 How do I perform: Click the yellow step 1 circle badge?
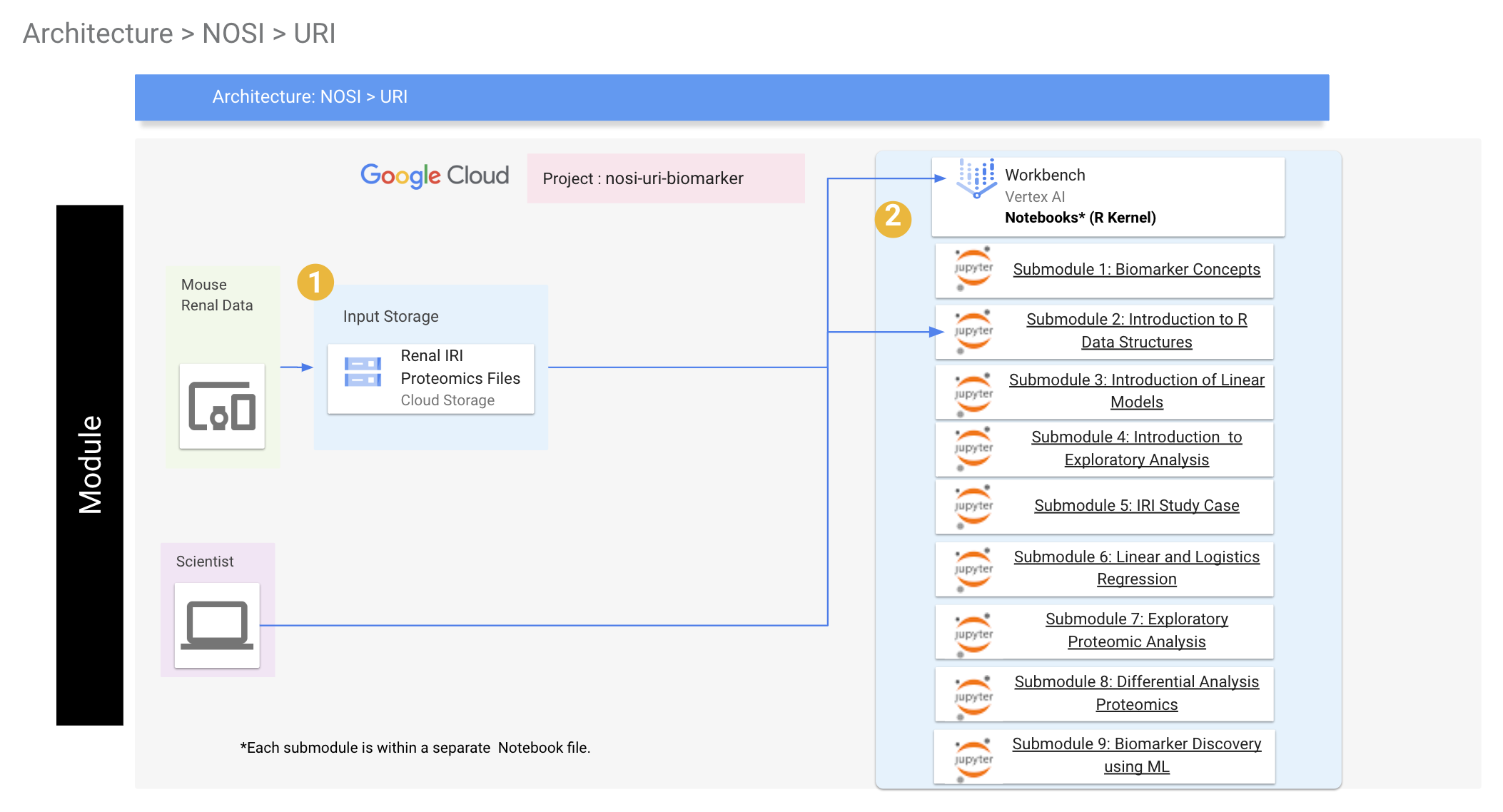[315, 282]
